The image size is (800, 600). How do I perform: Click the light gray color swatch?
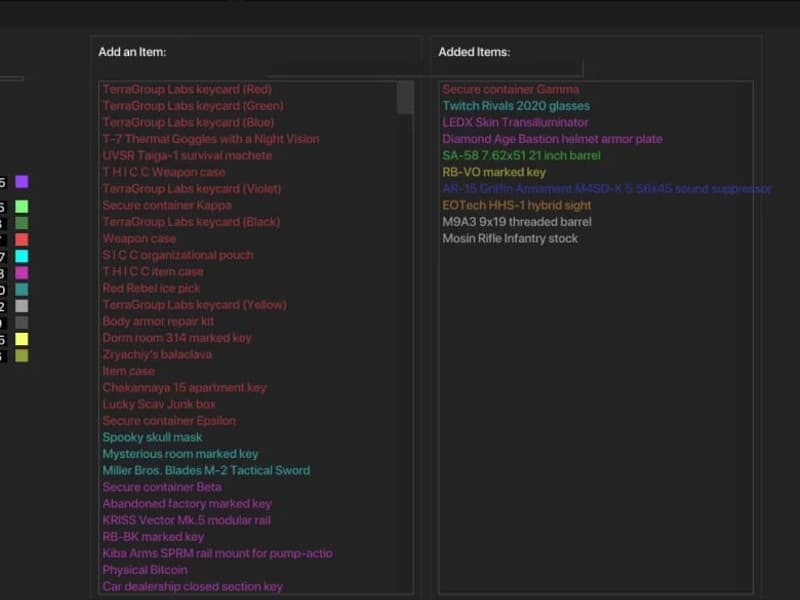click(21, 306)
